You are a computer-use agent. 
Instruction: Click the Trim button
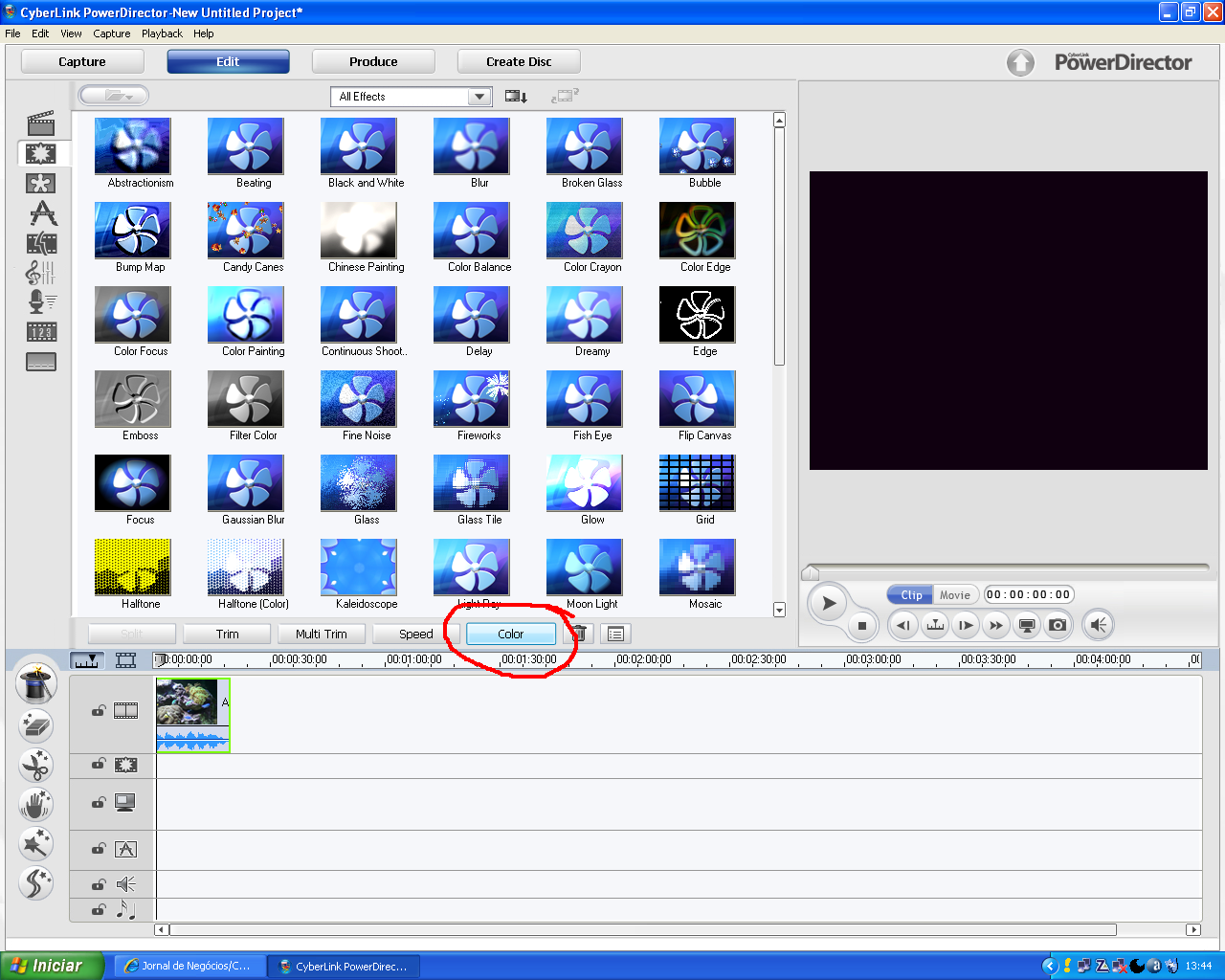[228, 634]
